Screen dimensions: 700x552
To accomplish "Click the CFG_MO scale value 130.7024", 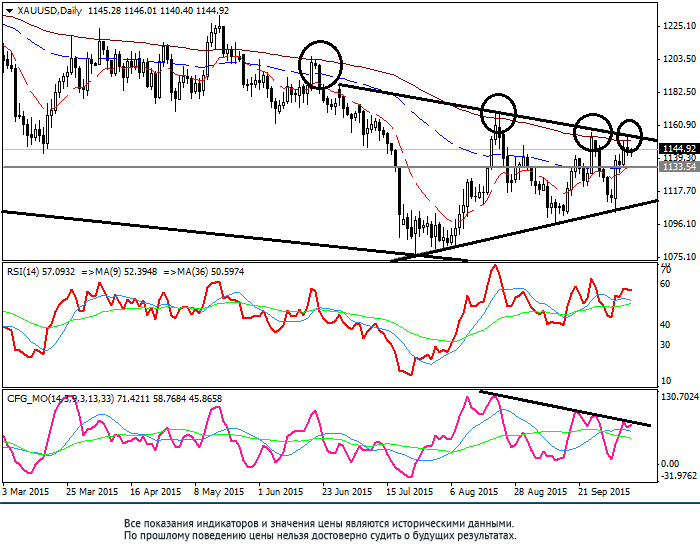I will coord(679,397).
